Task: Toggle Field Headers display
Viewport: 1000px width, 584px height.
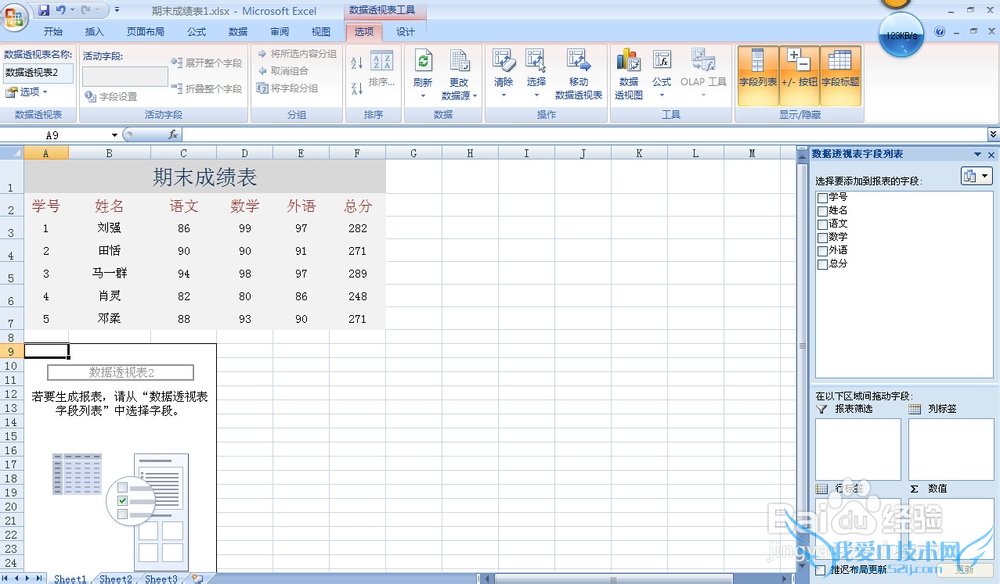Action: 840,75
